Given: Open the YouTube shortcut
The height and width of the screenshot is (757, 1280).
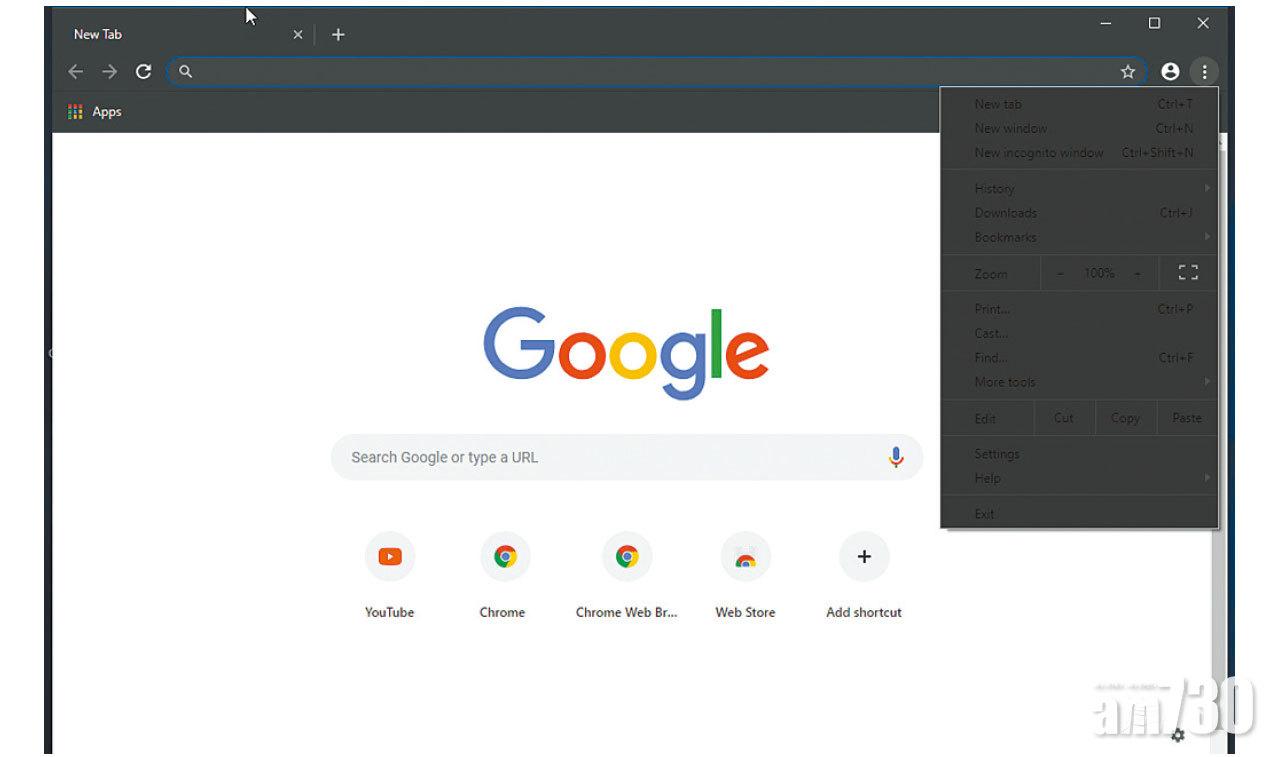Looking at the screenshot, I should 389,557.
